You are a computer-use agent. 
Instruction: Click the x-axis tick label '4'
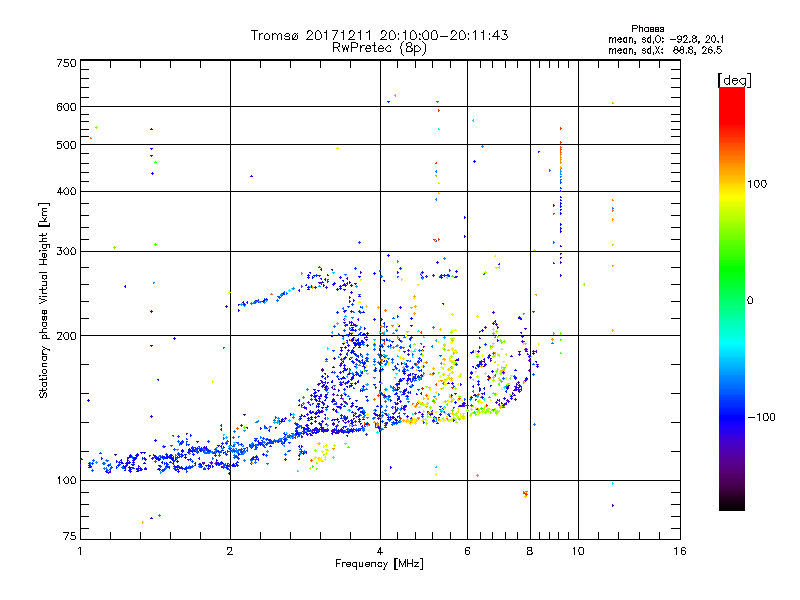click(x=380, y=551)
